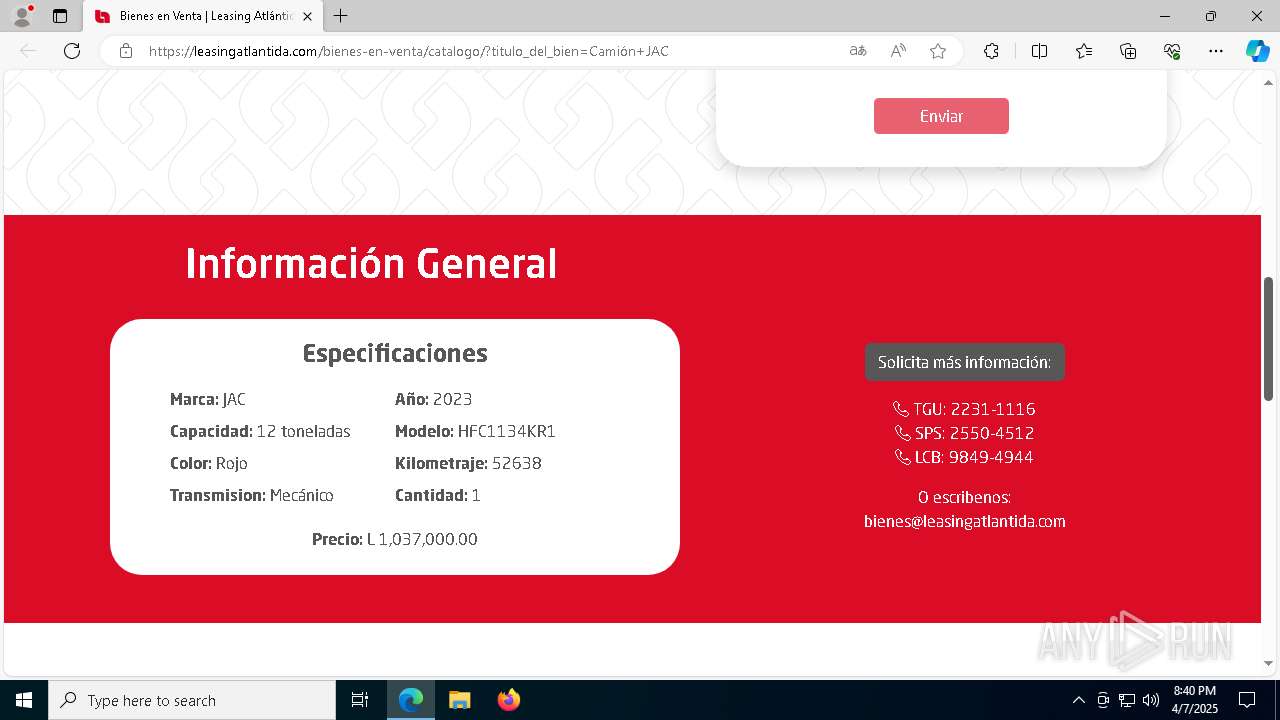Screen dimensions: 1280x720
Task: Click Capacidad: 12 toneladas text
Action: pyautogui.click(x=260, y=431)
